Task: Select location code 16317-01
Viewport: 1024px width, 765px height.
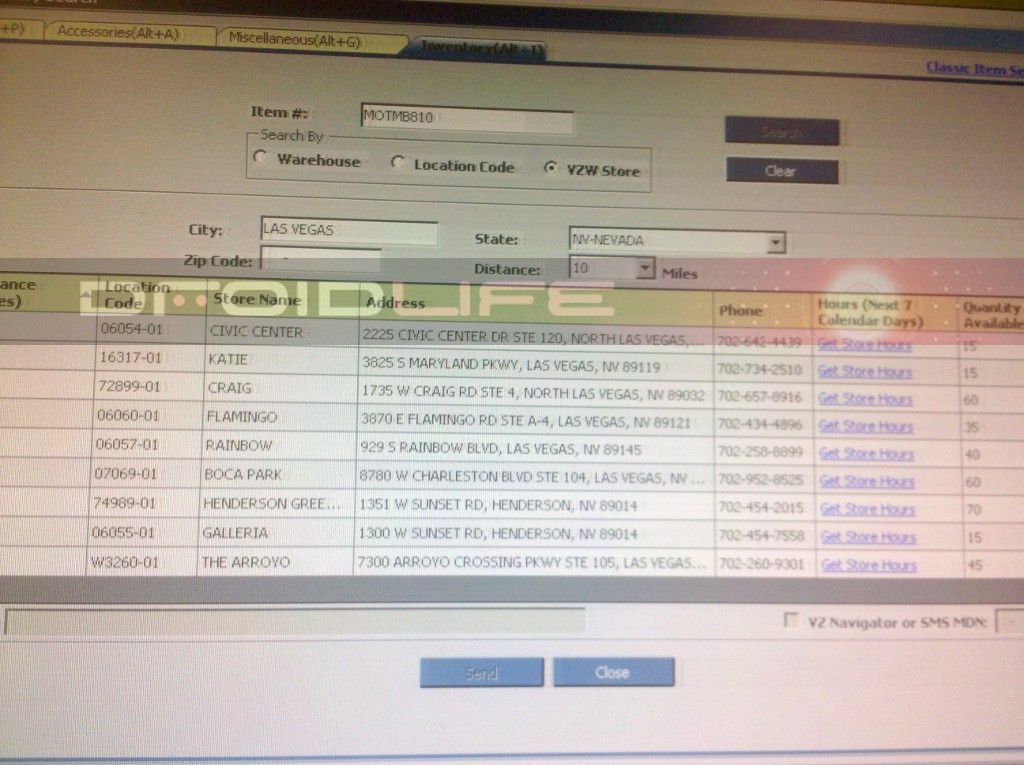Action: pyautogui.click(x=130, y=357)
